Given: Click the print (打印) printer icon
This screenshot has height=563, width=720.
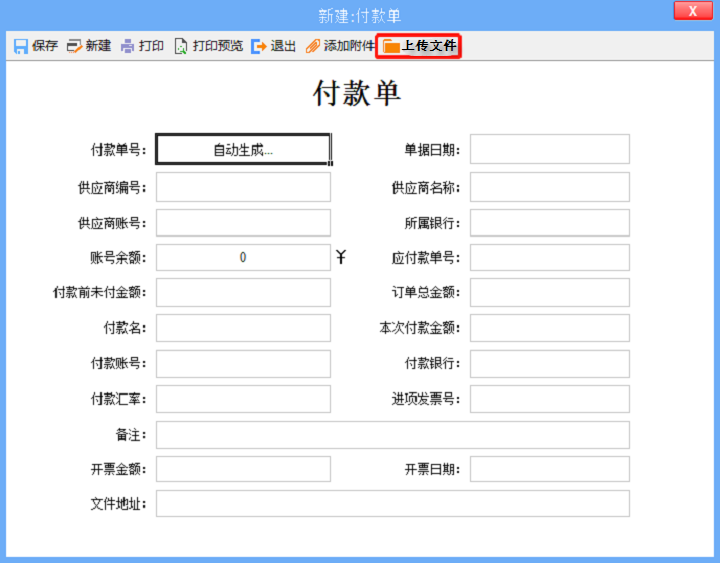Looking at the screenshot, I should point(128,46).
